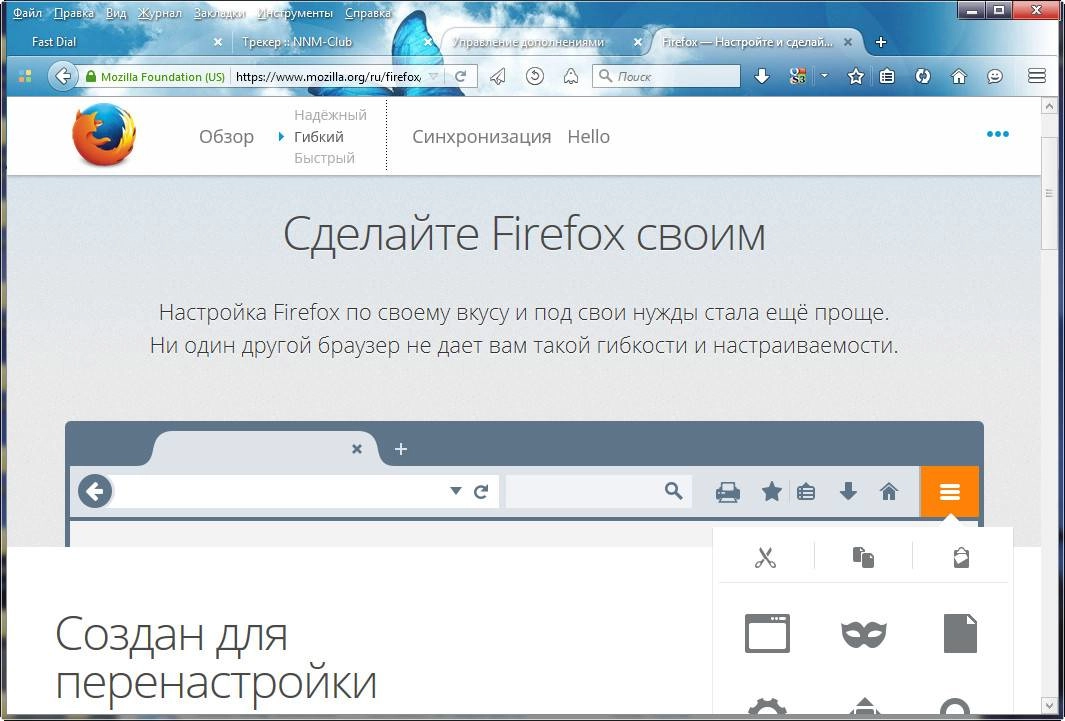This screenshot has width=1065, height=721.
Task: Click the new window icon in panel
Action: (767, 633)
